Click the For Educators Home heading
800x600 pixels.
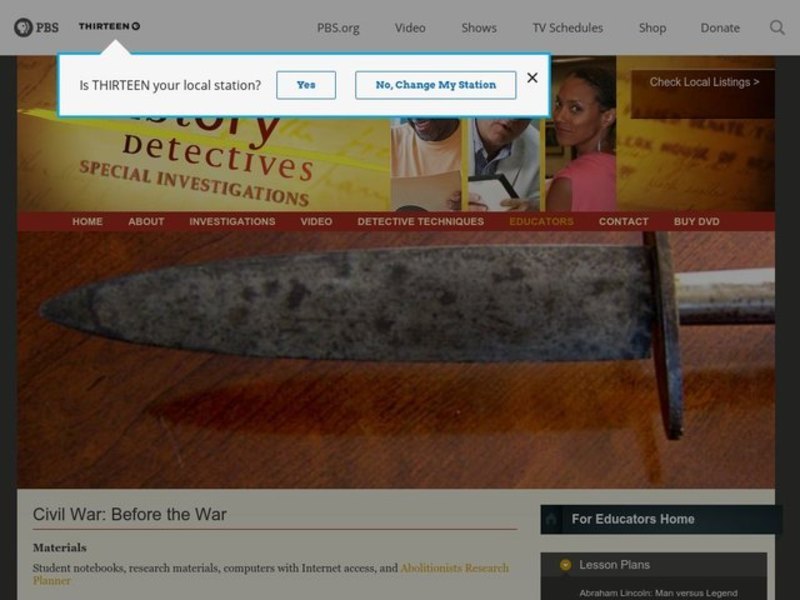pos(632,519)
